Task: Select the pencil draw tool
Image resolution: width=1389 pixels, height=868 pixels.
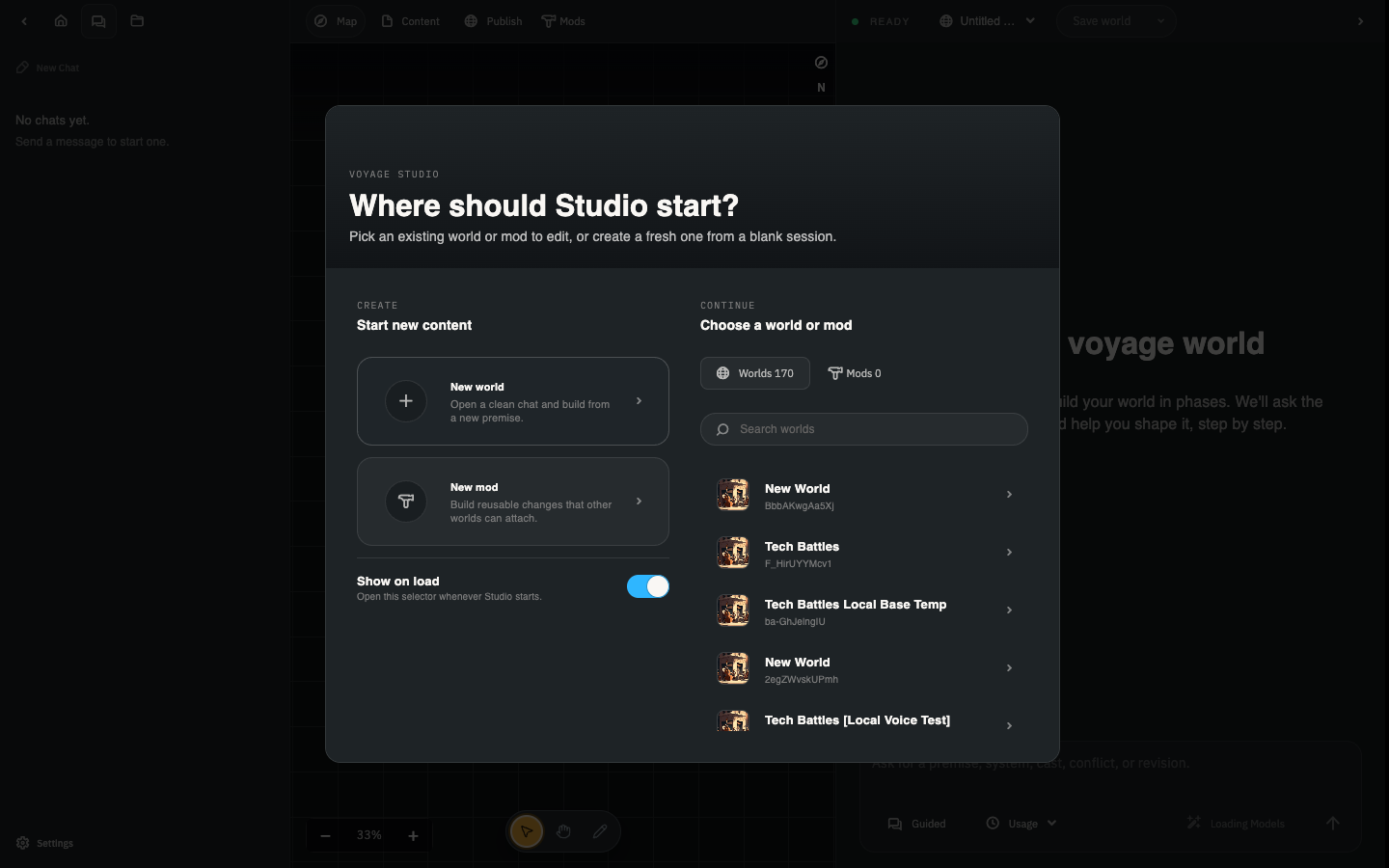Action: coord(600,831)
